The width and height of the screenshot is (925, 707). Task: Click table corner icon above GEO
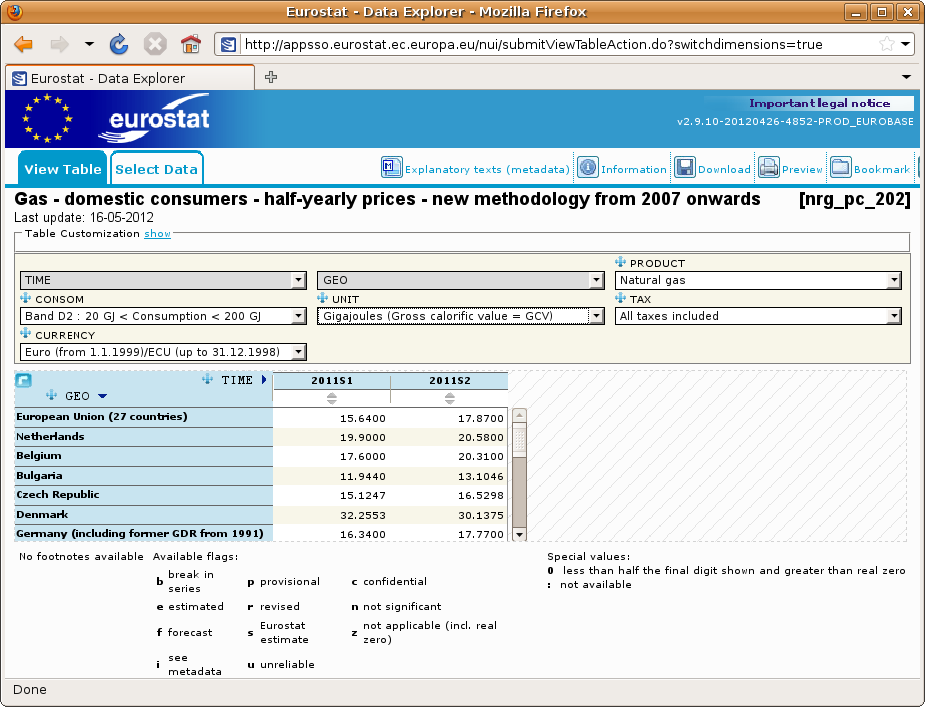pyautogui.click(x=23, y=380)
